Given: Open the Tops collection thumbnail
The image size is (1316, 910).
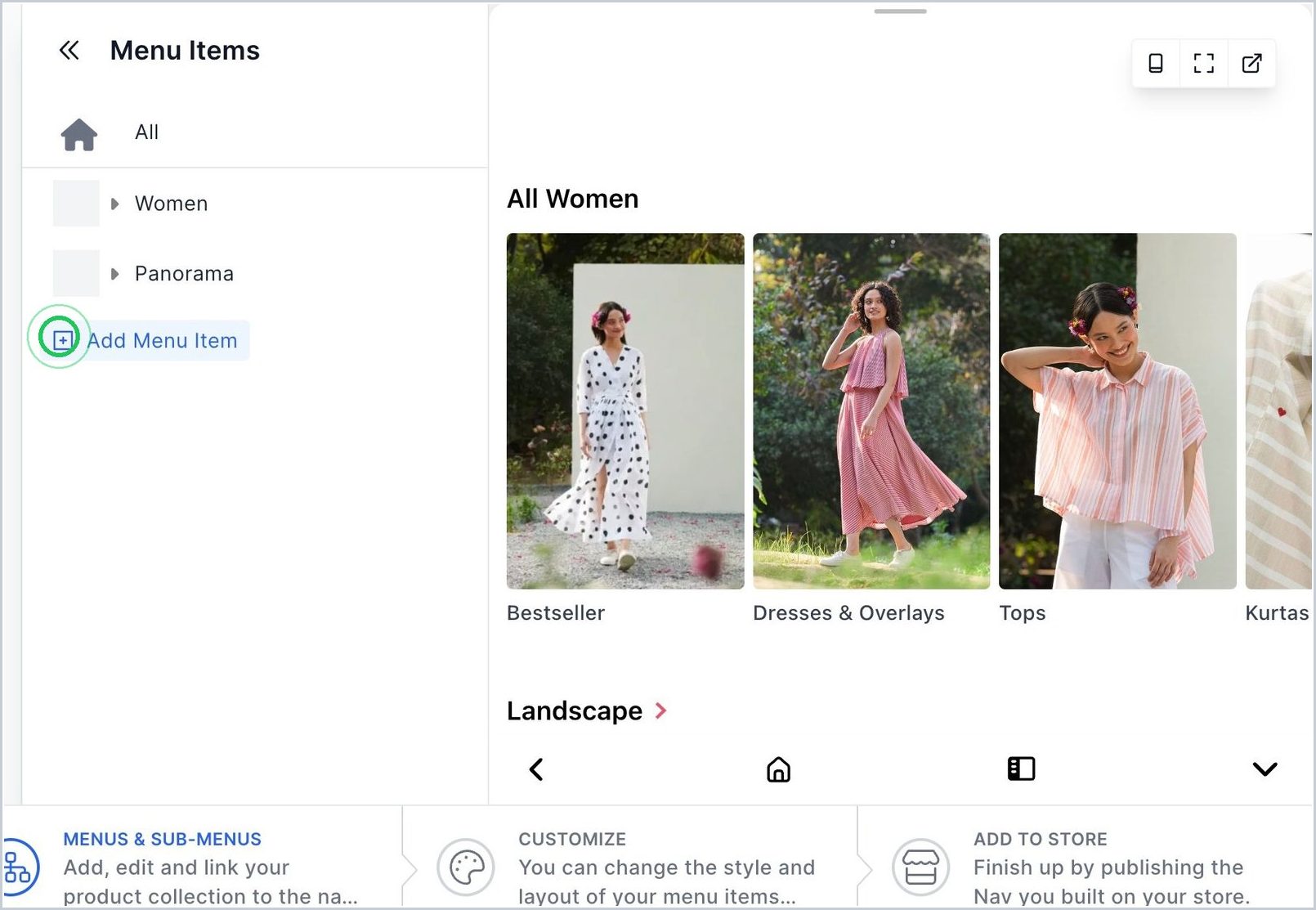Looking at the screenshot, I should (x=1117, y=411).
